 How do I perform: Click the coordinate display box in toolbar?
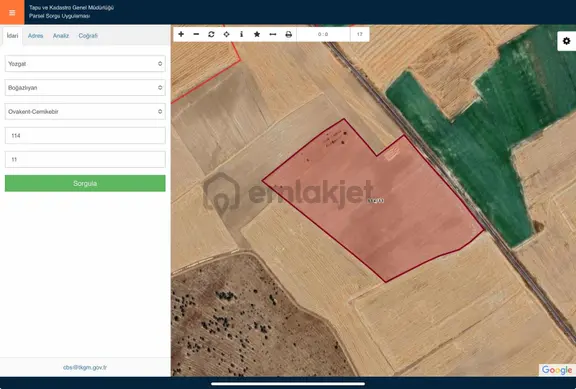(x=323, y=34)
